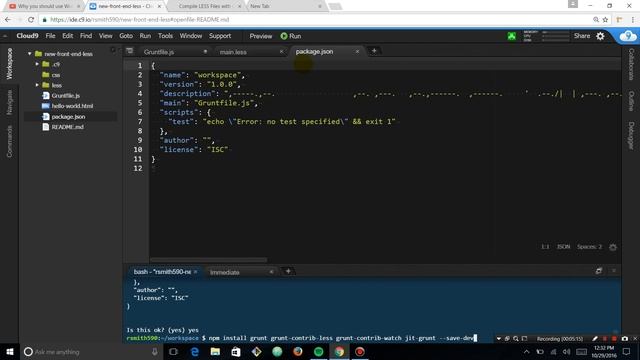
Task: Switch to the Immediate console tab
Action: 224,272
